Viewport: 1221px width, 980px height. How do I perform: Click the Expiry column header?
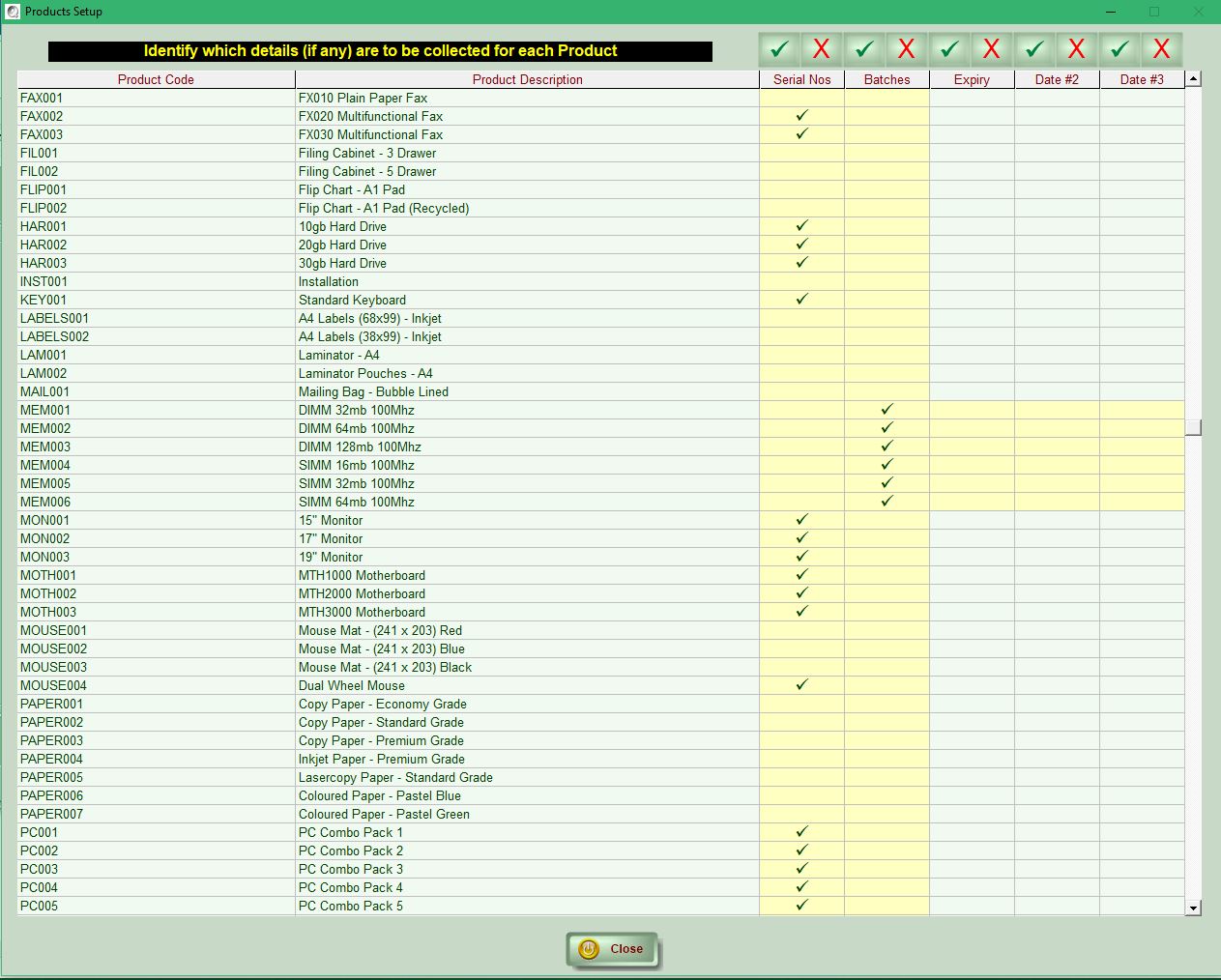click(973, 79)
